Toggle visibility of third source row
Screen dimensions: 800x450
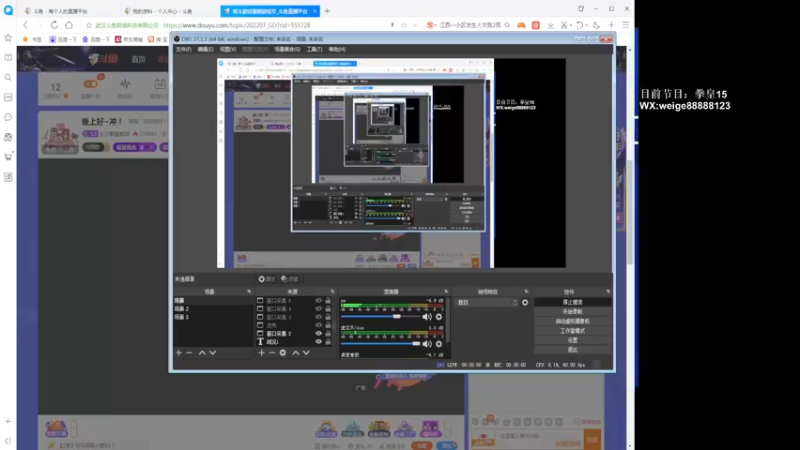[318, 317]
